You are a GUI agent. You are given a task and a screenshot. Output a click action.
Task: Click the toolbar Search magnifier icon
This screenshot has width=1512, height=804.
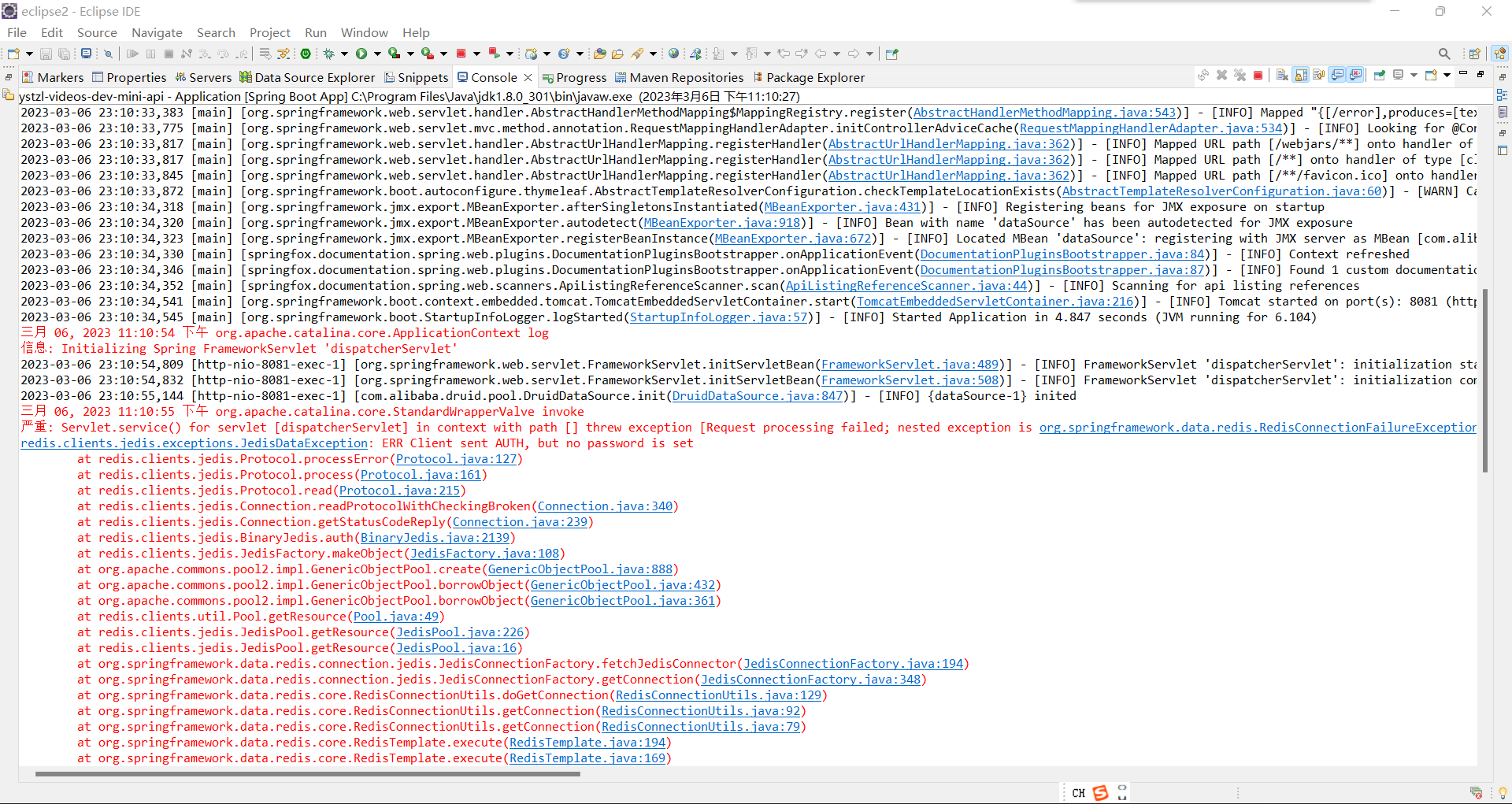(1444, 54)
